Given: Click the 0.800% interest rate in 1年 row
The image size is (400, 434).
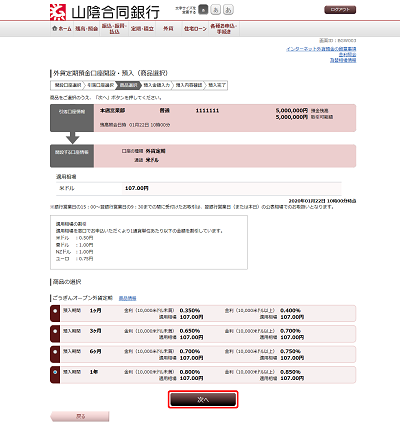Looking at the screenshot, I should (x=190, y=372).
